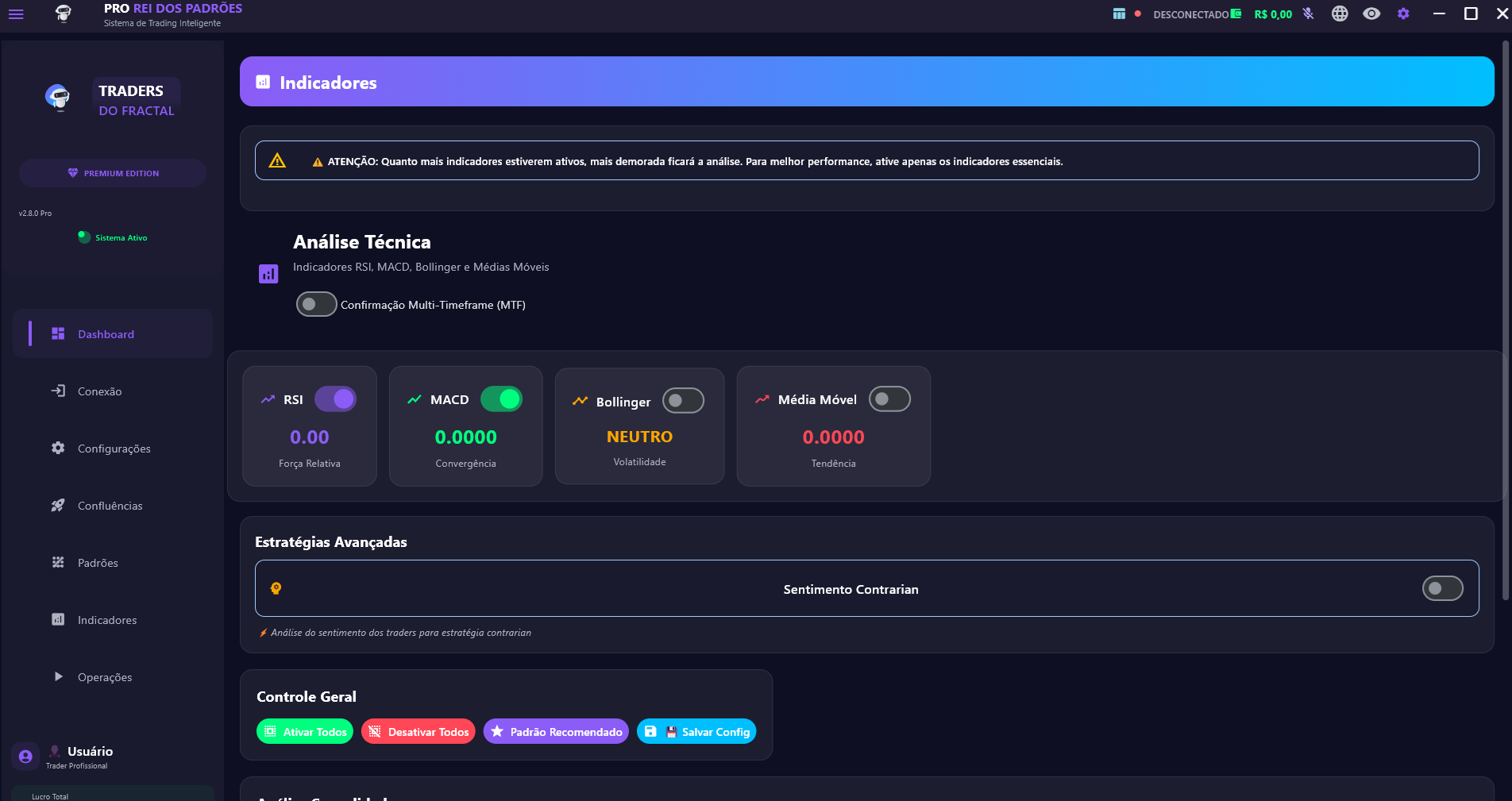Open the globe language icon
The width and height of the screenshot is (1512, 801).
click(1340, 14)
